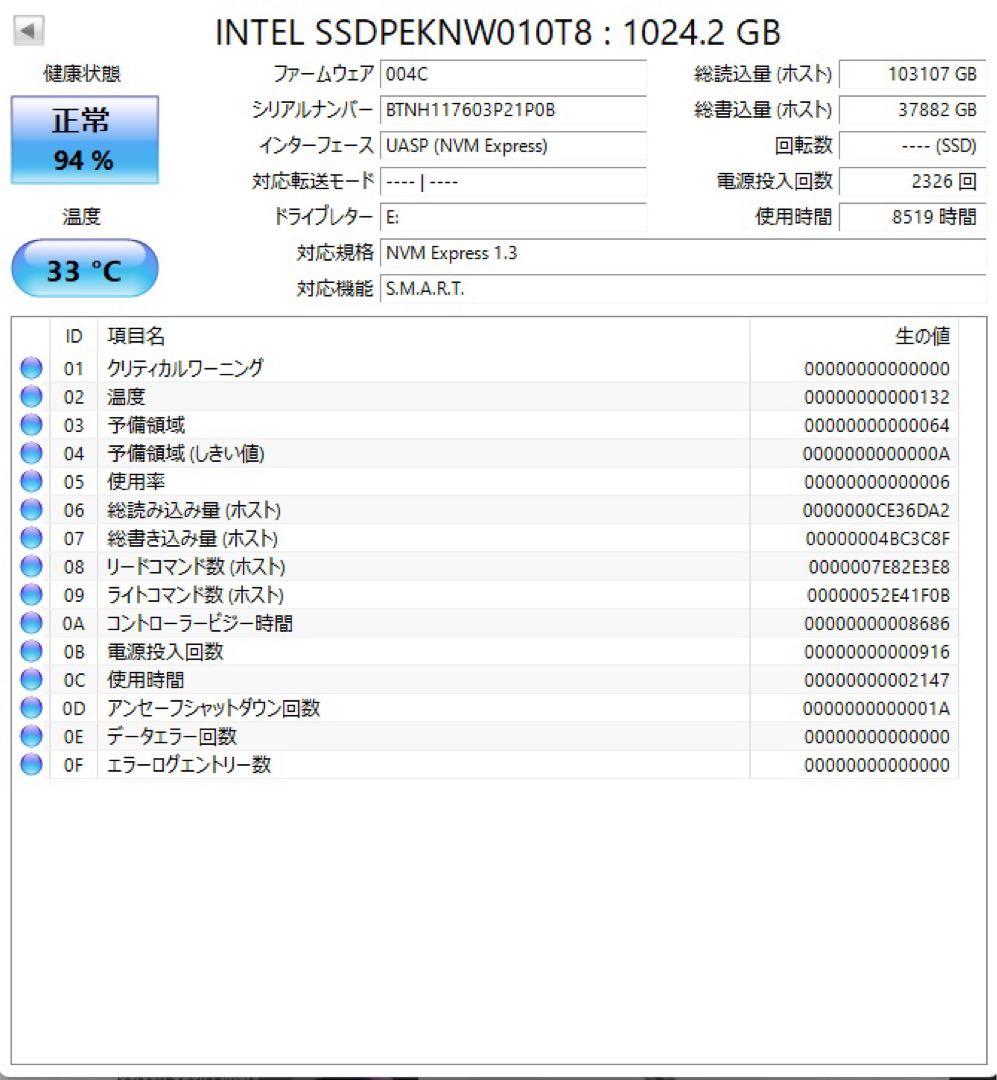Click raw value 0000000002147
Screen dimensions: 997x1080
[876, 681]
